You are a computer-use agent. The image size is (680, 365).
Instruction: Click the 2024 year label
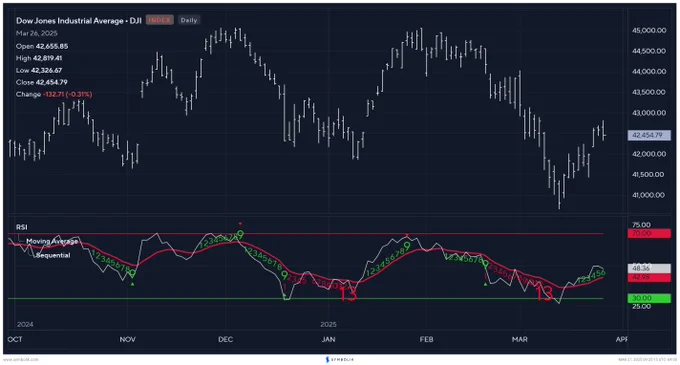click(x=25, y=324)
